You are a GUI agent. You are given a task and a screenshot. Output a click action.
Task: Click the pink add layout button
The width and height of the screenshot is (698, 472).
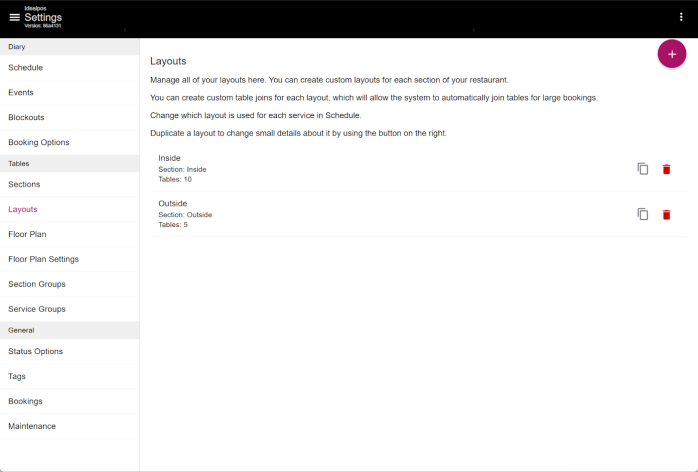coord(671,54)
